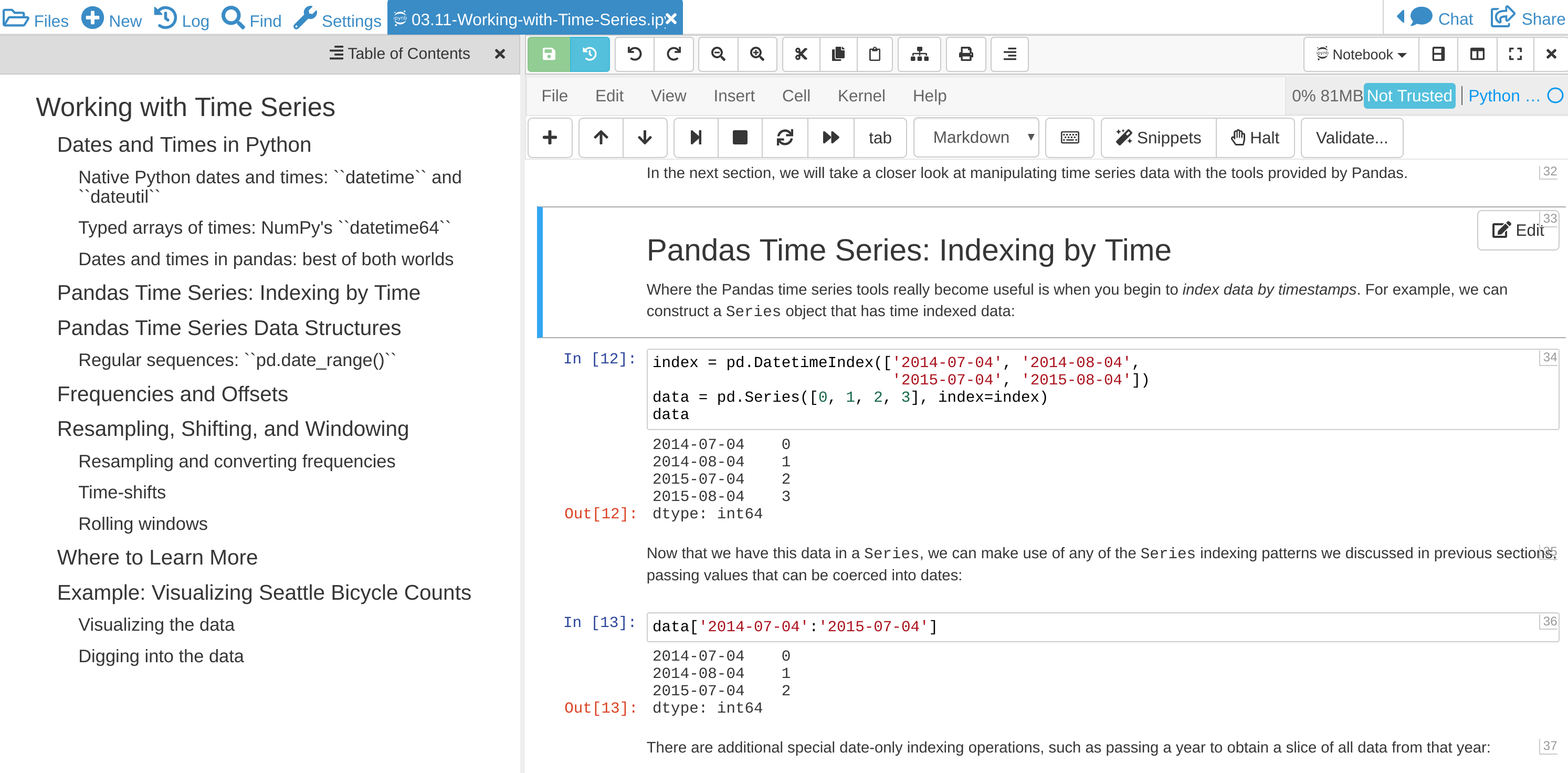Show keyboard shortcuts via the keyboard icon
Image resolution: width=1568 pixels, height=773 pixels.
pos(1069,138)
